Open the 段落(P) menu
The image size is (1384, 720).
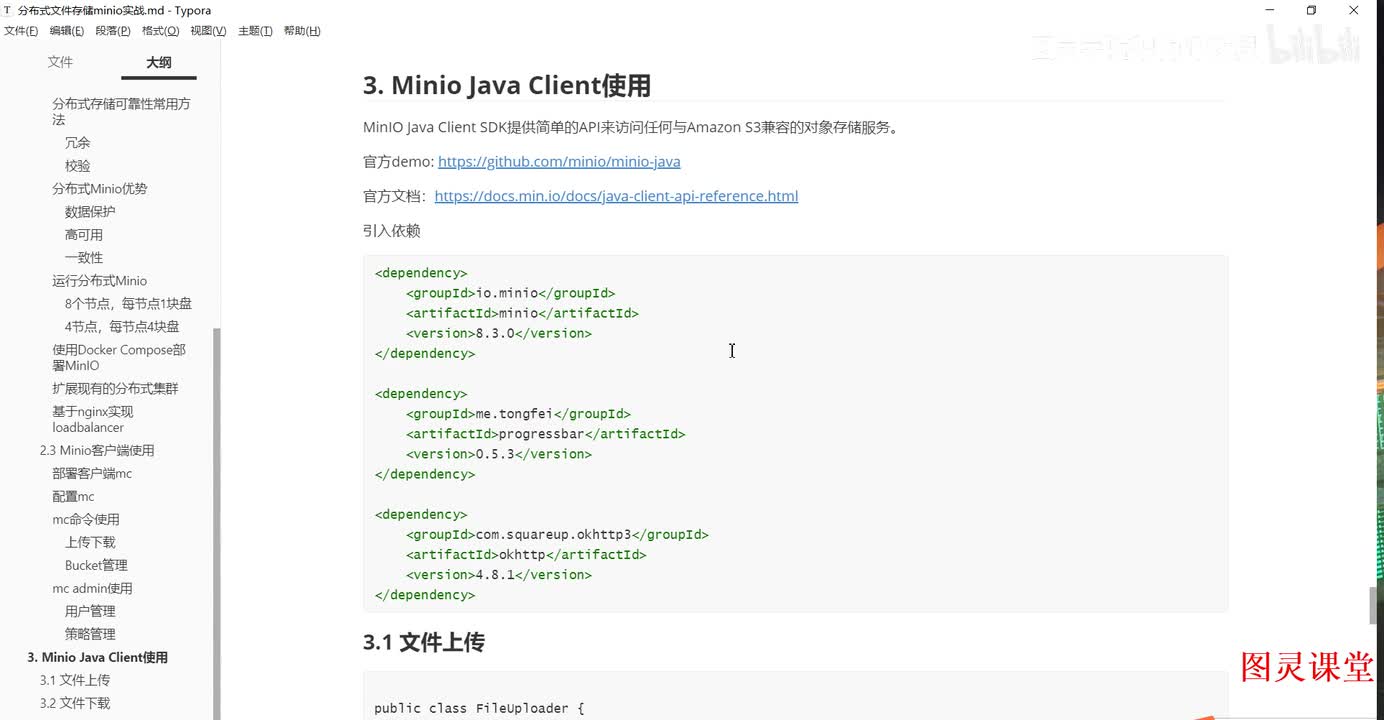(x=113, y=31)
